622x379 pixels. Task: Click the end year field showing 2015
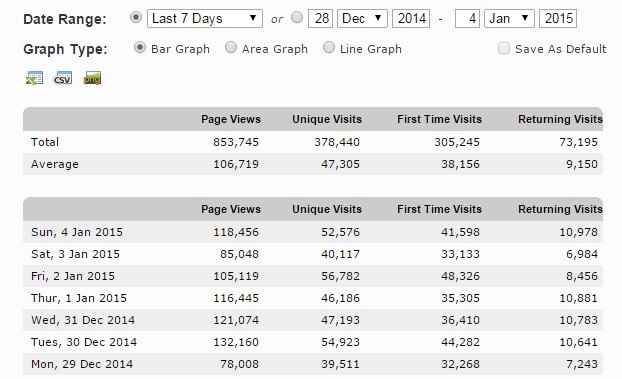tap(558, 19)
